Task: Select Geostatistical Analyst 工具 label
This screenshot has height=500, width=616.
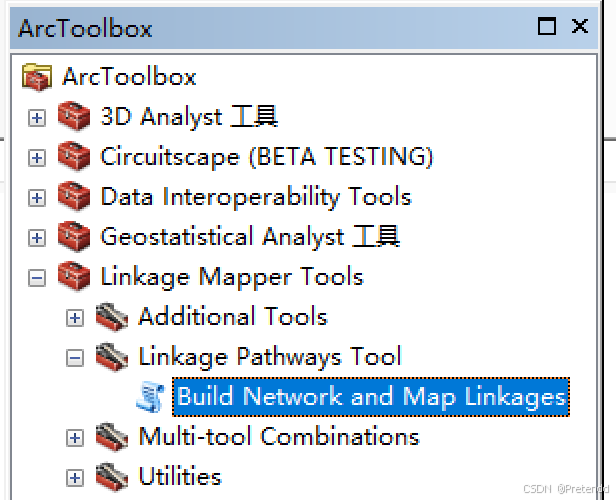Action: pos(250,237)
